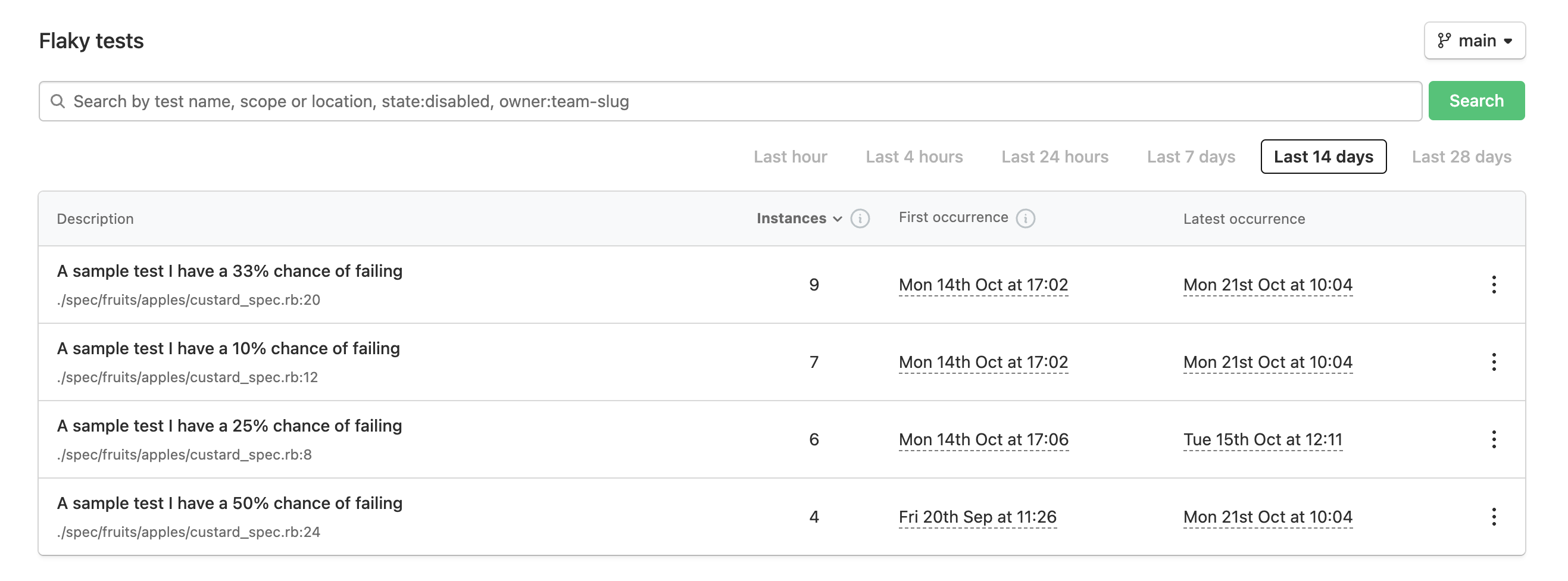Select the Last hour time range
The width and height of the screenshot is (1568, 581).
[x=789, y=157]
